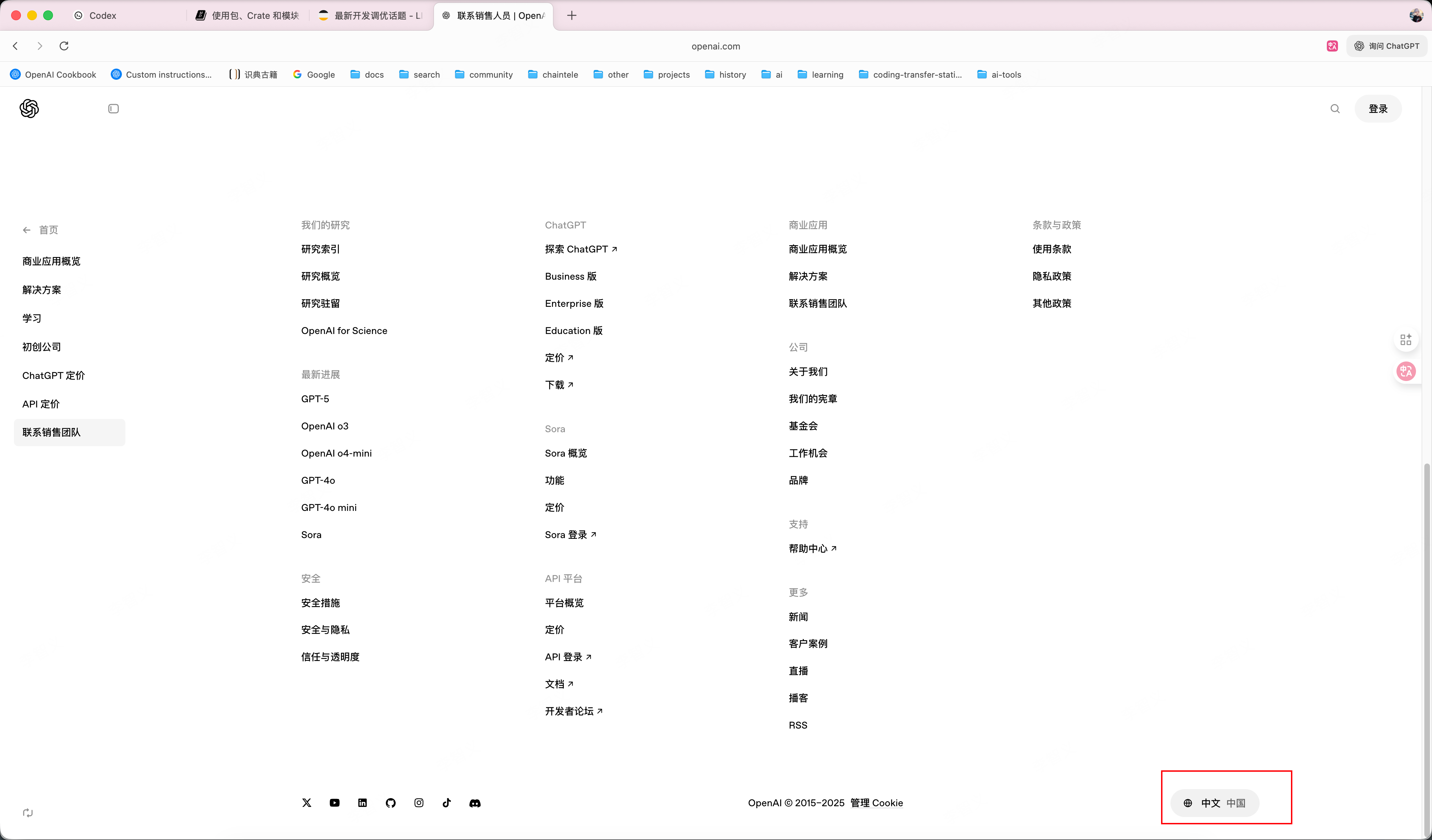Click the openai.com address bar
Viewport: 1432px width, 840px height.
point(715,46)
